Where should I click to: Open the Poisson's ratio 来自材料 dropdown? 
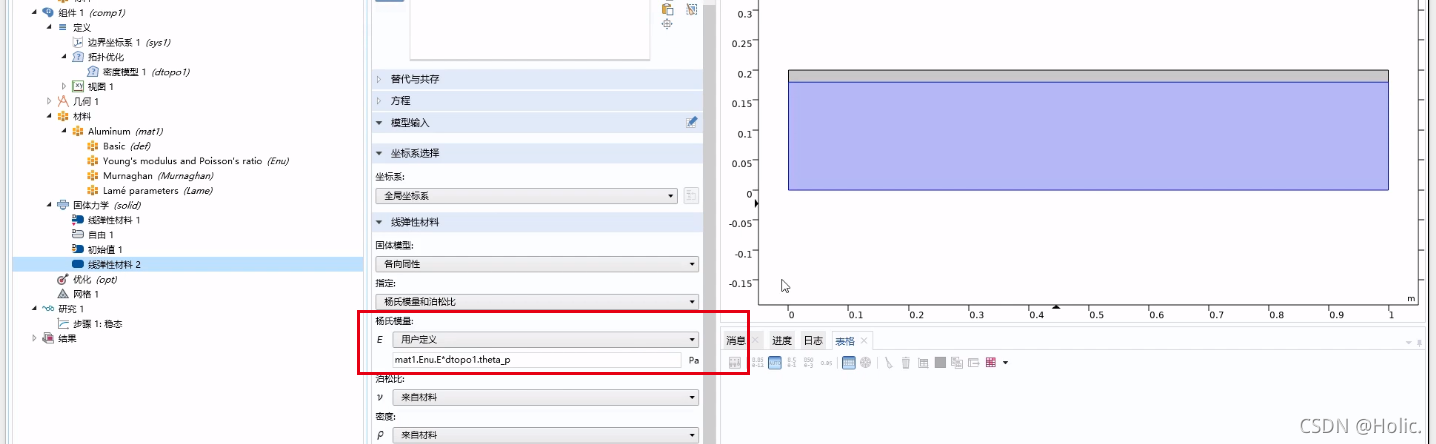click(544, 397)
